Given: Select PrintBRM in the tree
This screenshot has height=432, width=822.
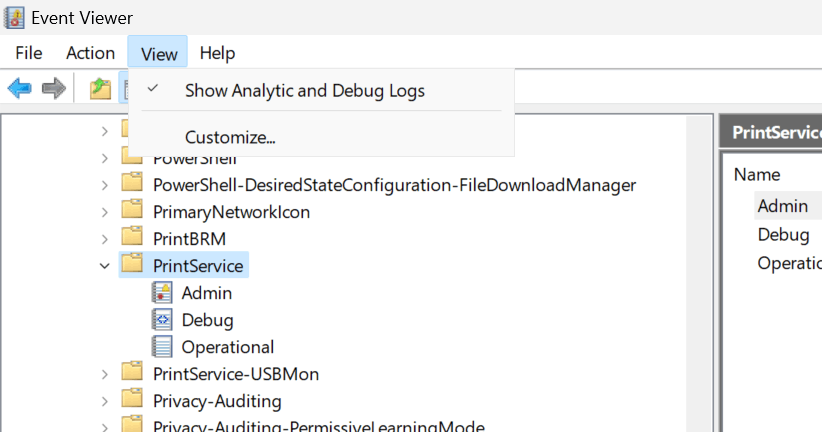Looking at the screenshot, I should pyautogui.click(x=189, y=239).
